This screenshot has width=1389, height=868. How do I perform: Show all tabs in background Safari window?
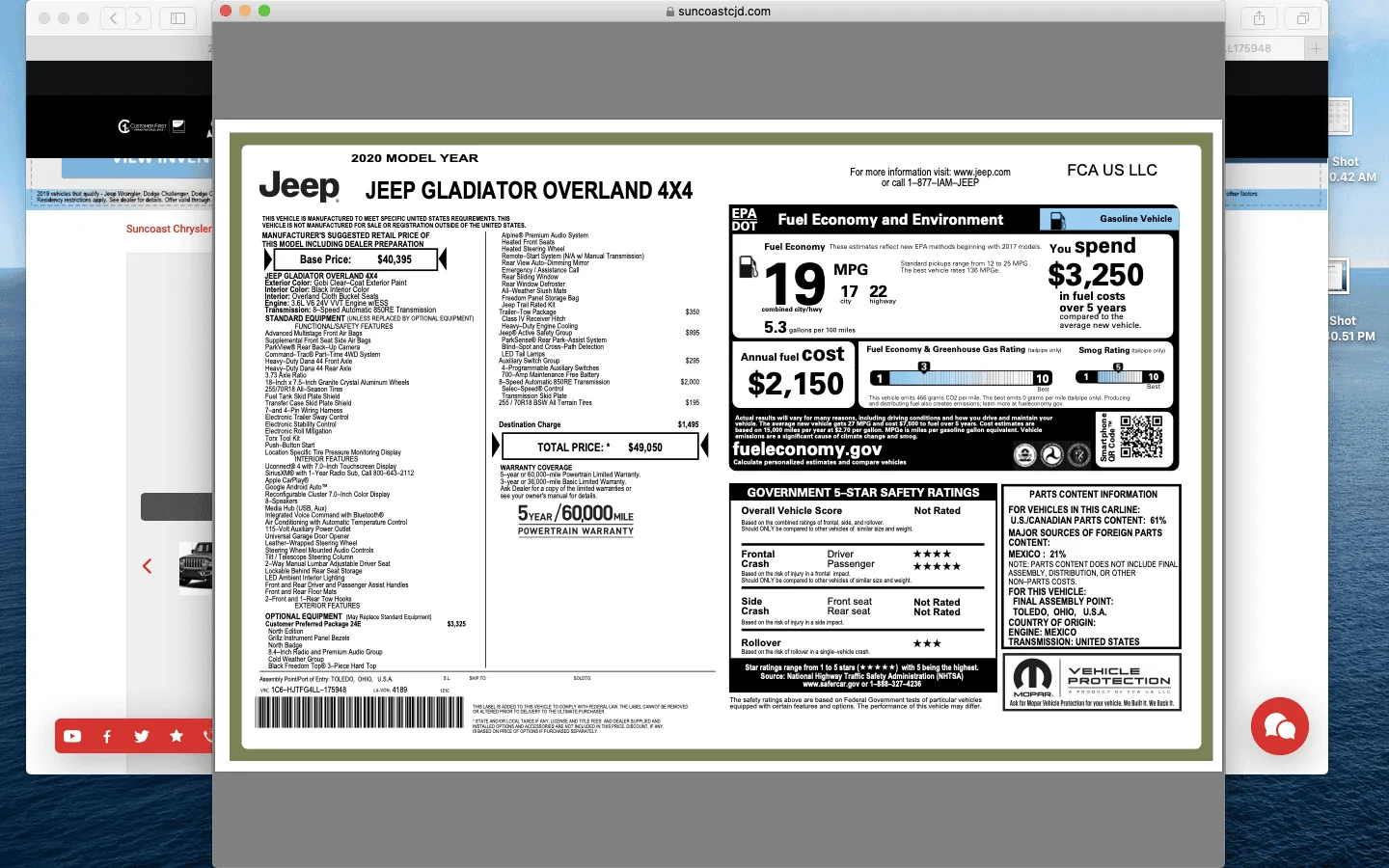pyautogui.click(x=1302, y=18)
